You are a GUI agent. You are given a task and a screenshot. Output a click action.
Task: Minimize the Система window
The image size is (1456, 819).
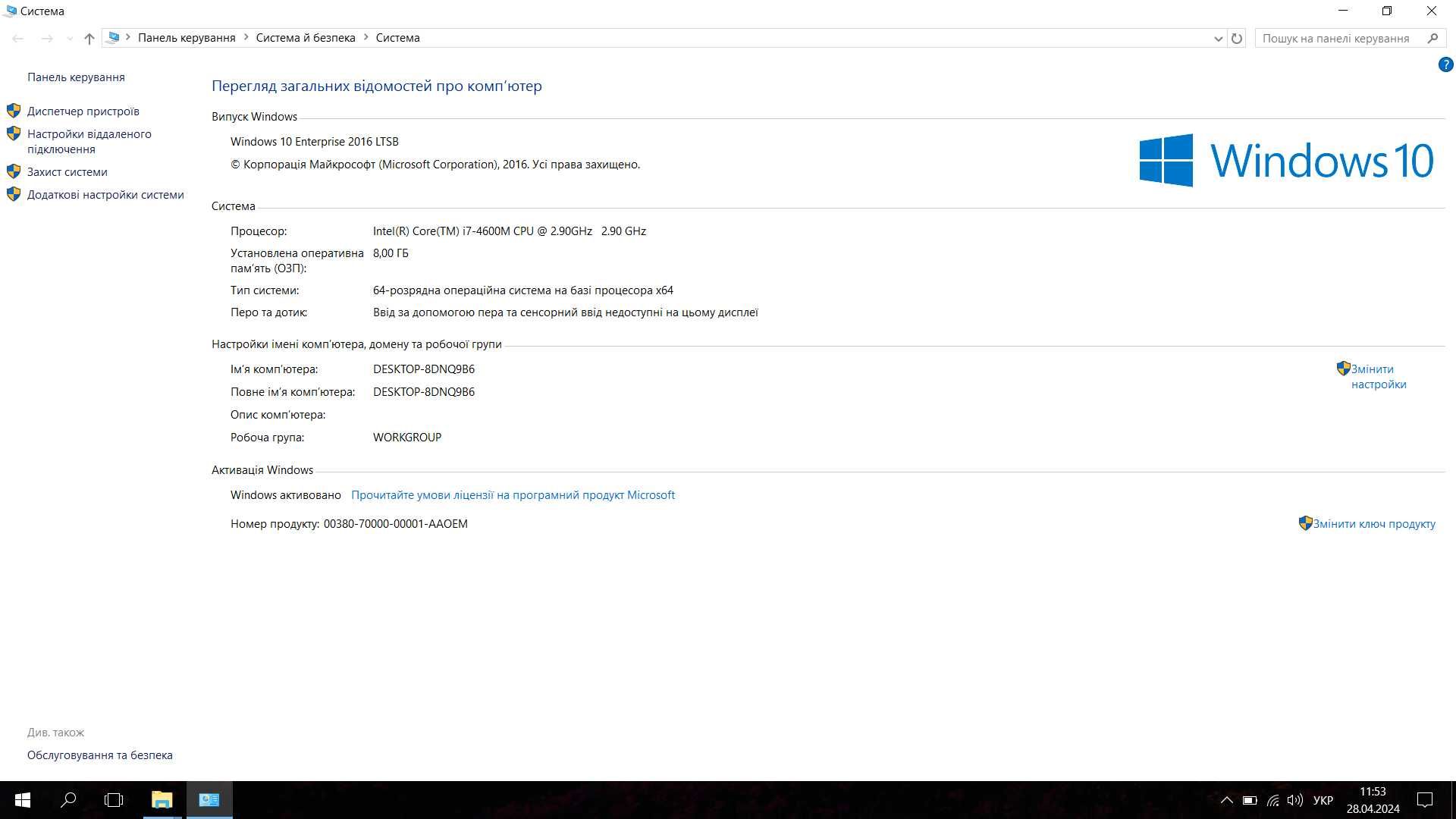point(1344,11)
